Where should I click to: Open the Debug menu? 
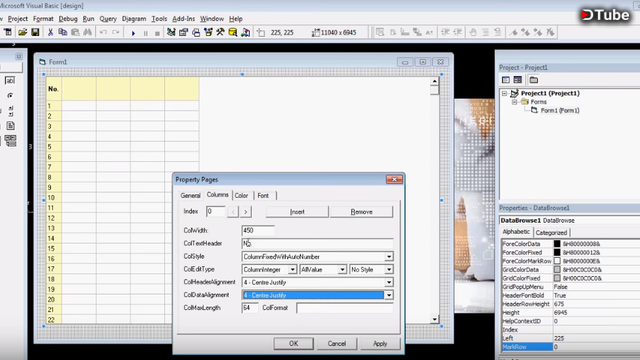pos(68,19)
